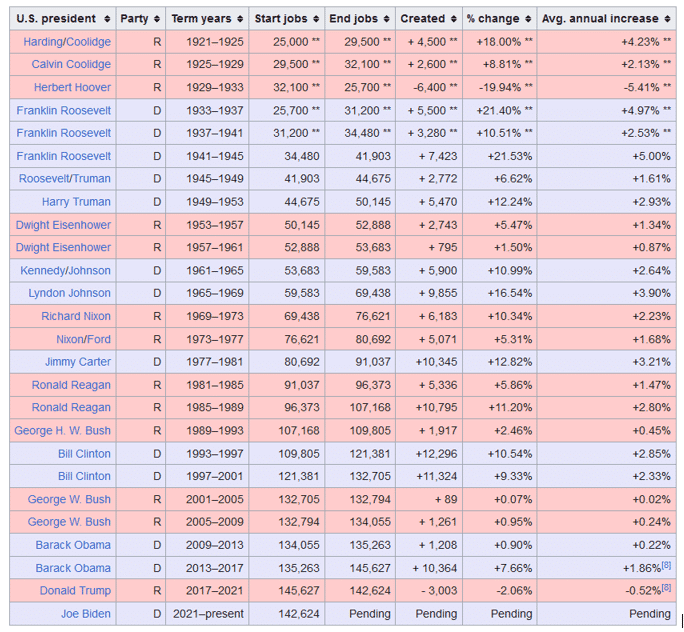Open footnote 8 in Donald Trump row

pyautogui.click(x=666, y=587)
